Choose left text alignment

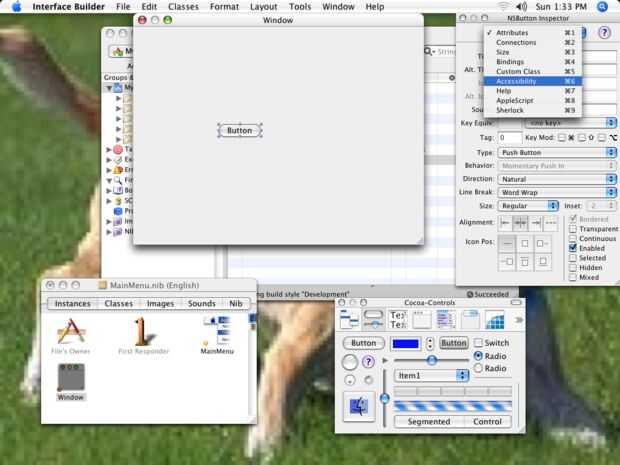coord(505,223)
